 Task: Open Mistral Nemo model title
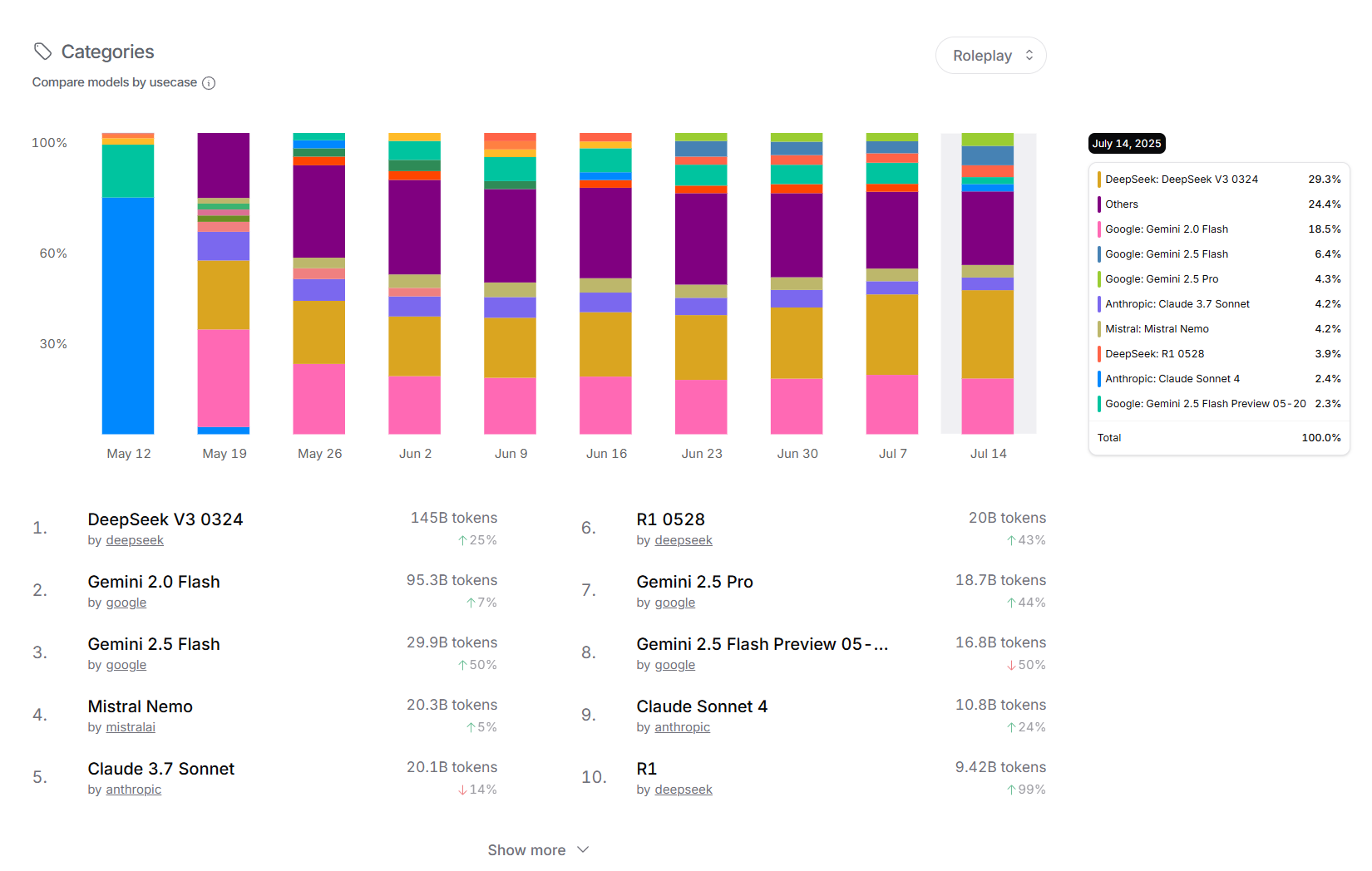coord(141,706)
